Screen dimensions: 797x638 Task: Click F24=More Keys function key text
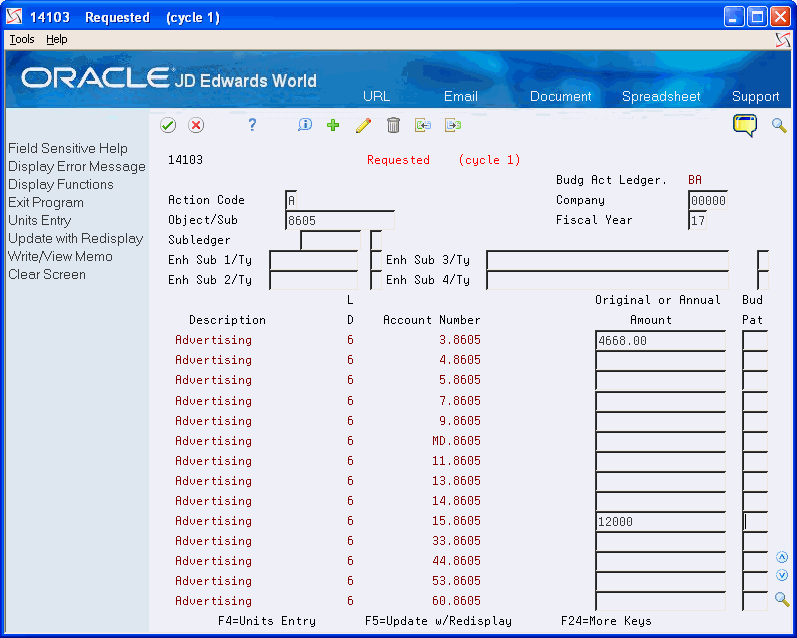click(606, 621)
